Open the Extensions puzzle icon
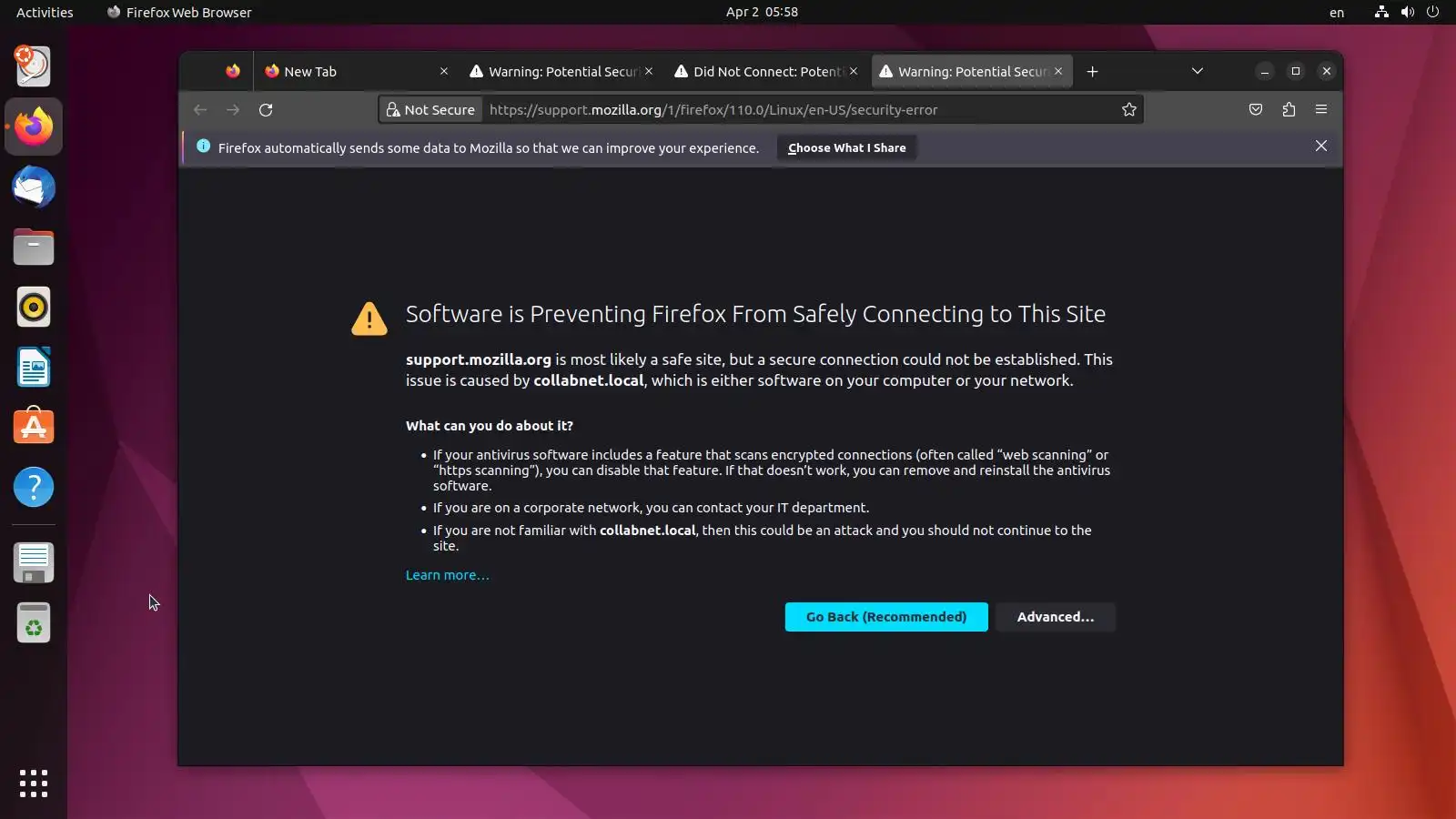 click(1289, 109)
